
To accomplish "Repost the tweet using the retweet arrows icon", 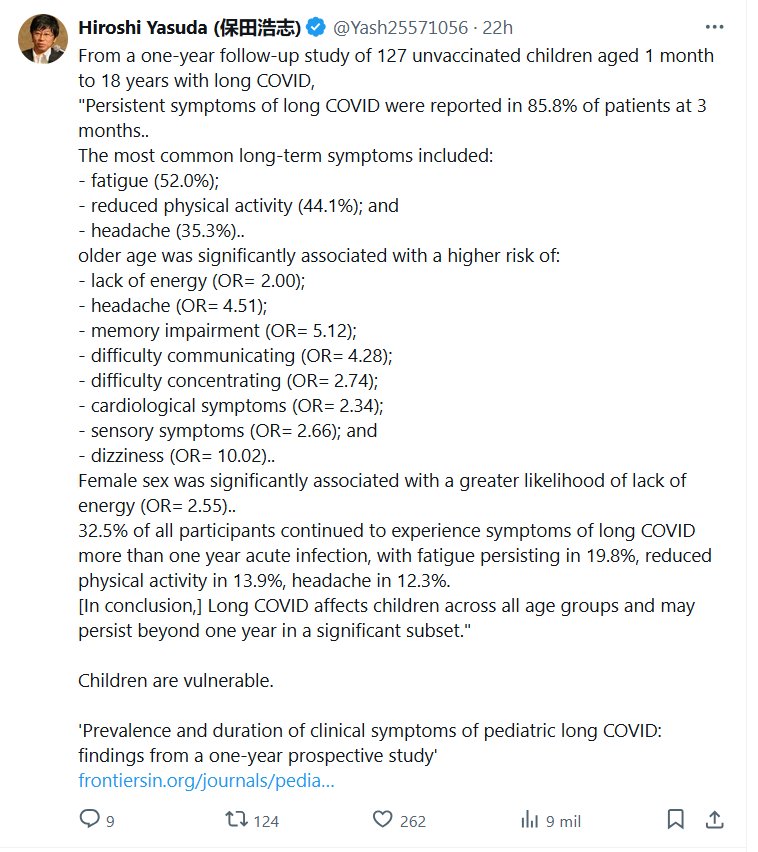I will tap(236, 819).
